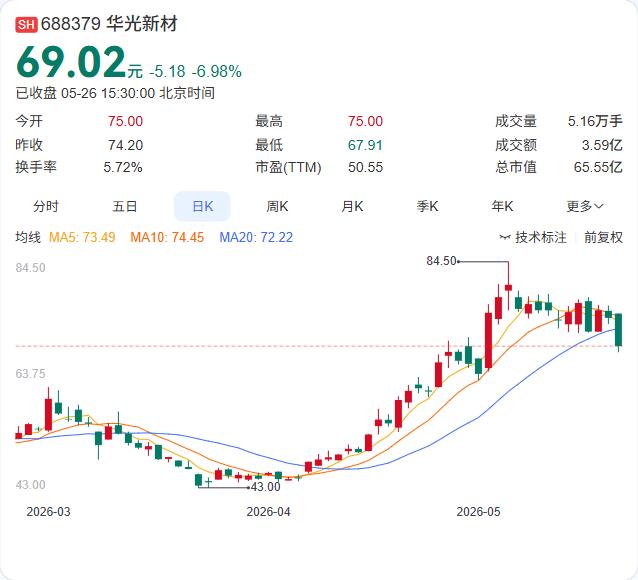Click the 今开 opening price 75.00

125,121
